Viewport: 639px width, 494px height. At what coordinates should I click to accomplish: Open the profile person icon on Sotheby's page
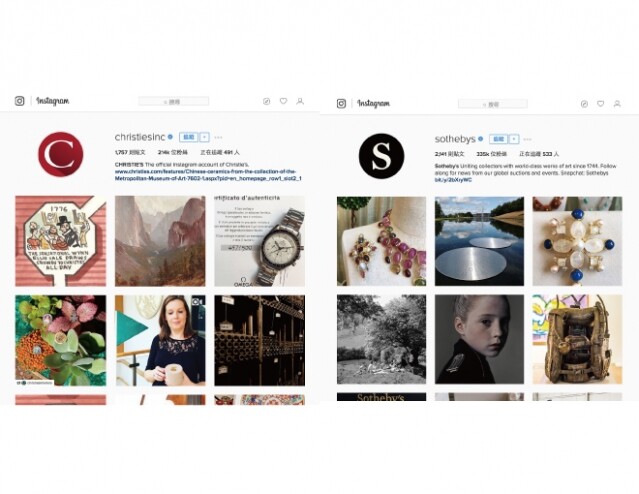click(617, 104)
